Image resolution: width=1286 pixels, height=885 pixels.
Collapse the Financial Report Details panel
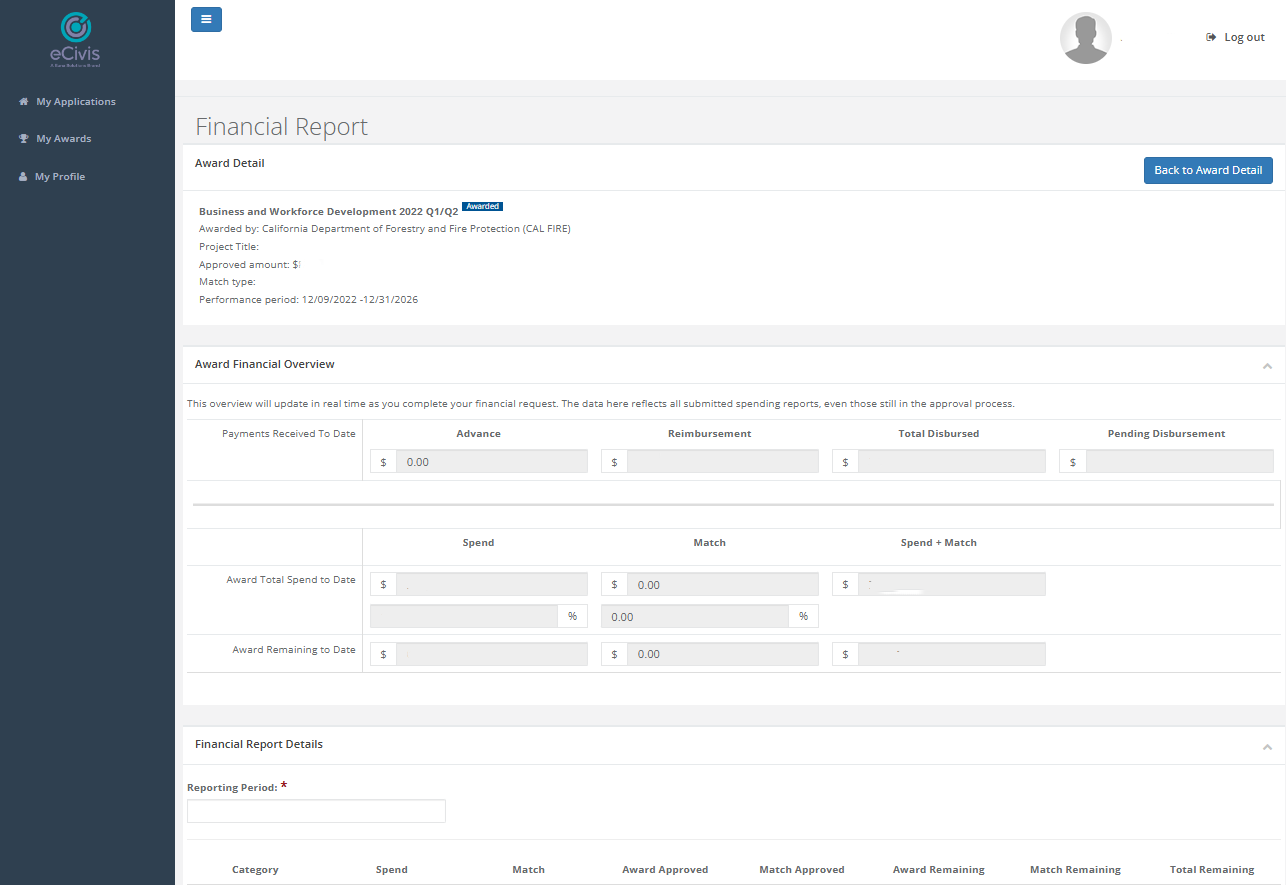1267,747
